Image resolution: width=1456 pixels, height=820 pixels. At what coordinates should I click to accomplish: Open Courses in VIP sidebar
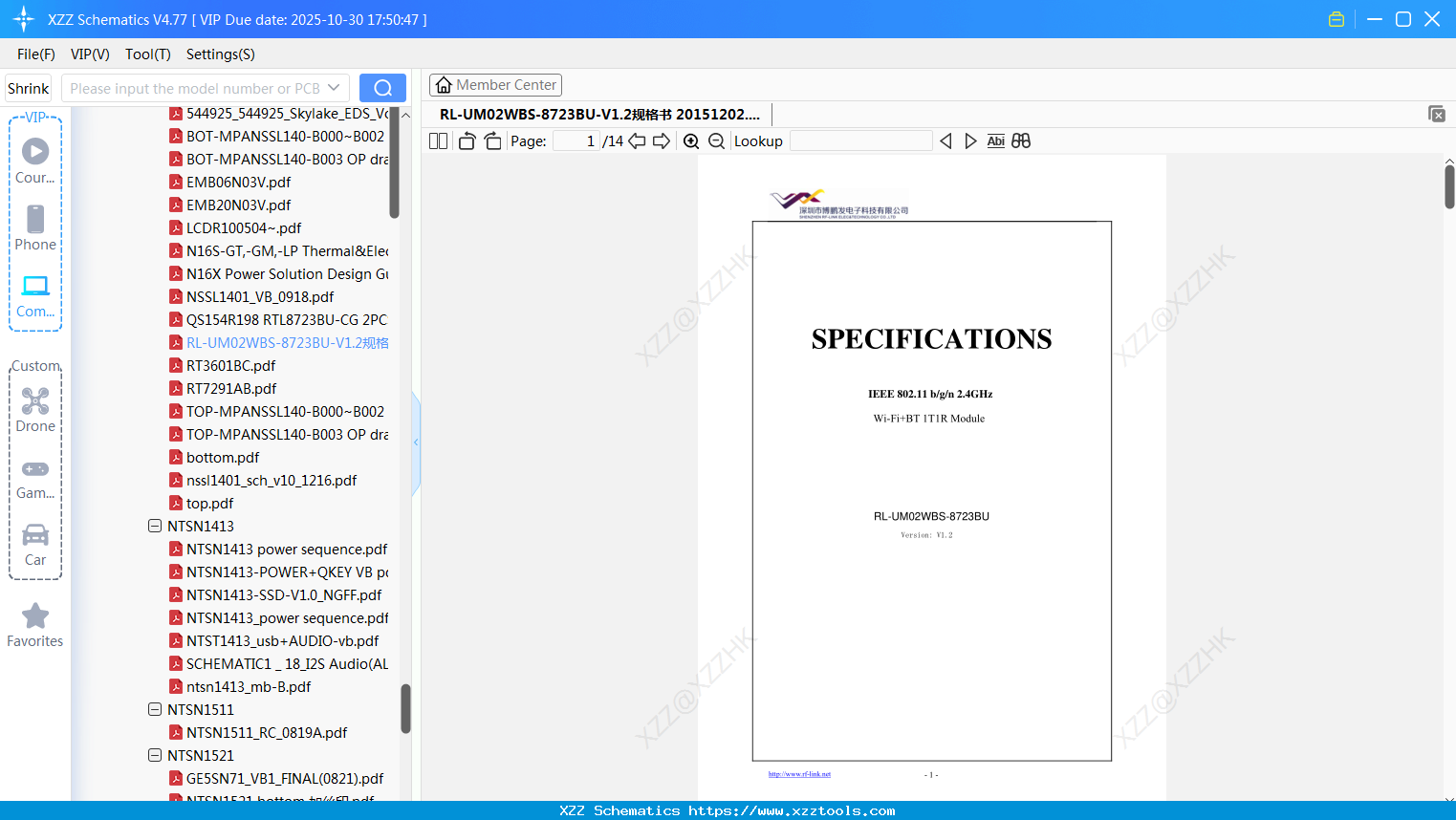pos(35,160)
